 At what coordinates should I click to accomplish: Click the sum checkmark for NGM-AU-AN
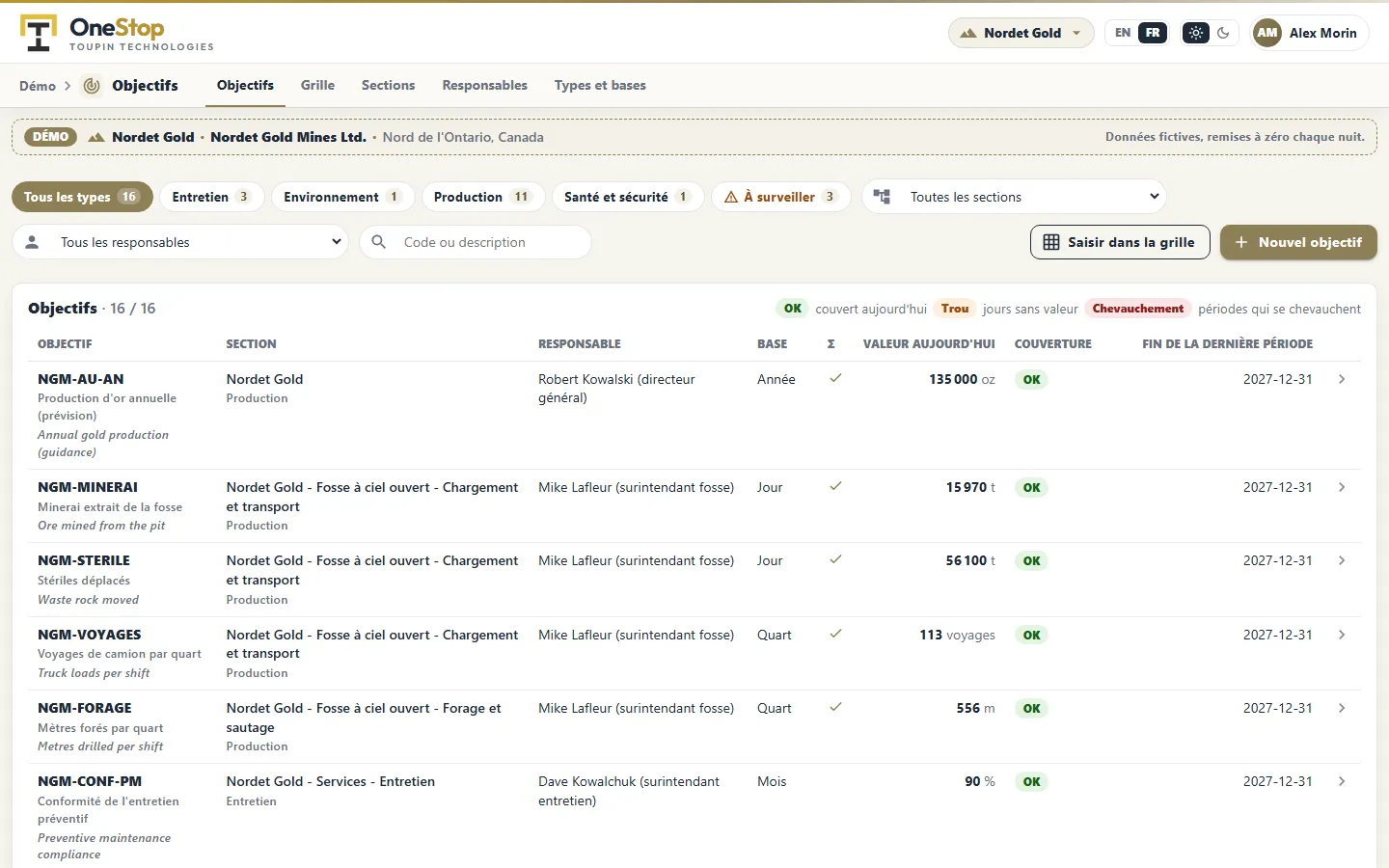(835, 379)
